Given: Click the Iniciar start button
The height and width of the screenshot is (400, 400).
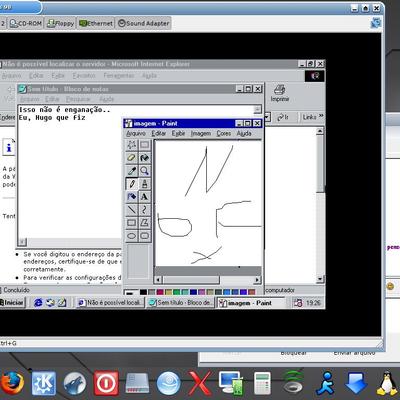Looking at the screenshot, I should click(x=12, y=303).
